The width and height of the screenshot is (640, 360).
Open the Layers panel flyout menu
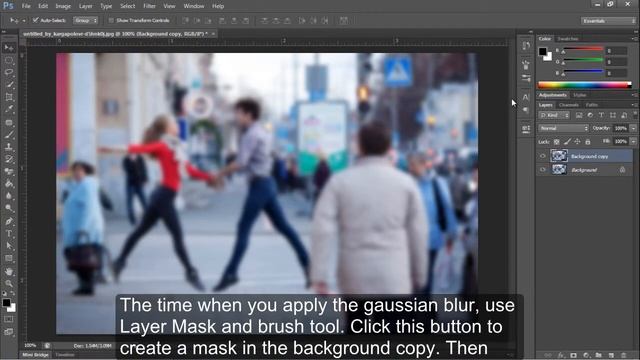pos(634,105)
